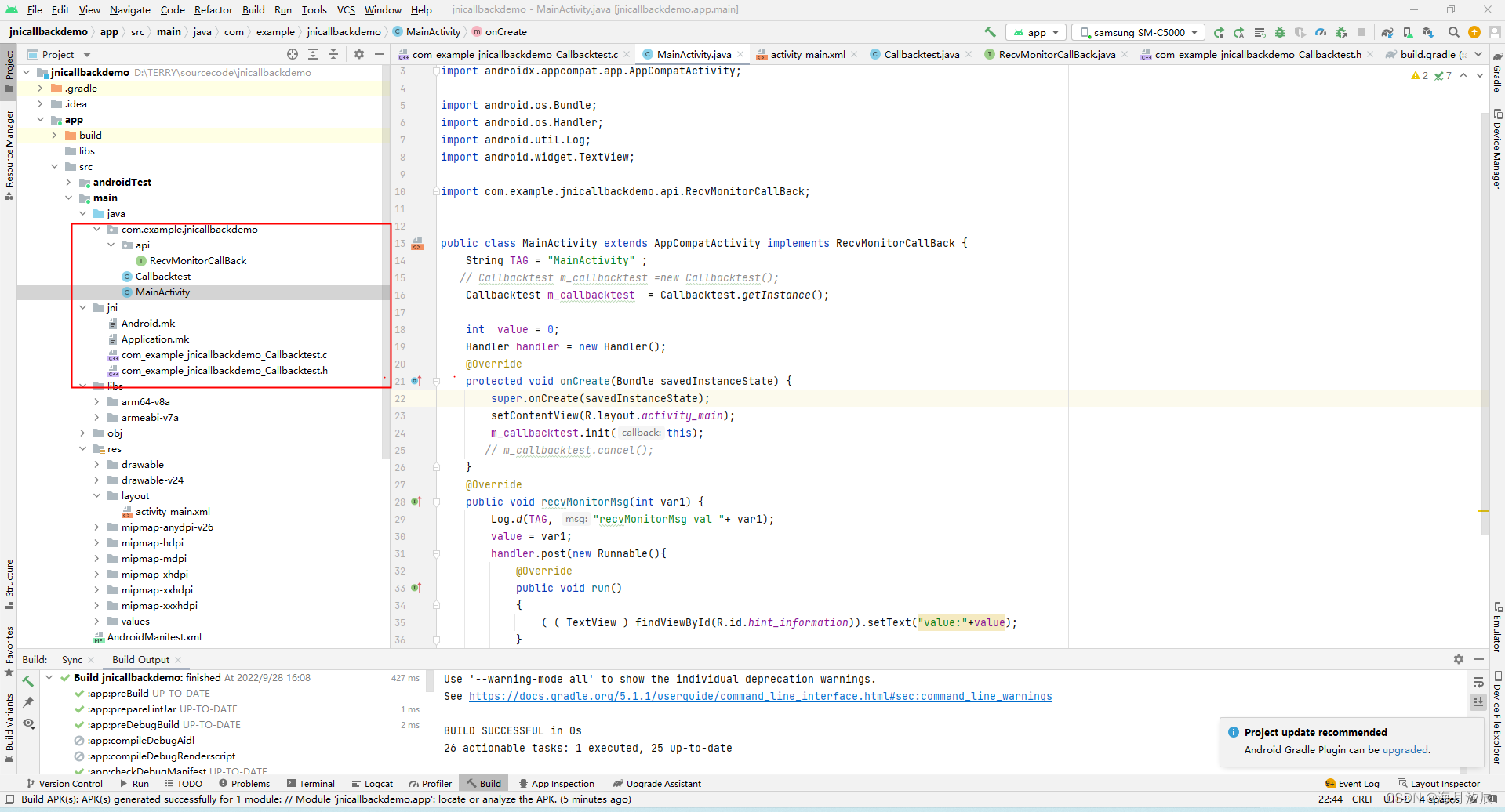Collapse the jni folder in Project tree
This screenshot has width=1505, height=812.
(x=83, y=307)
